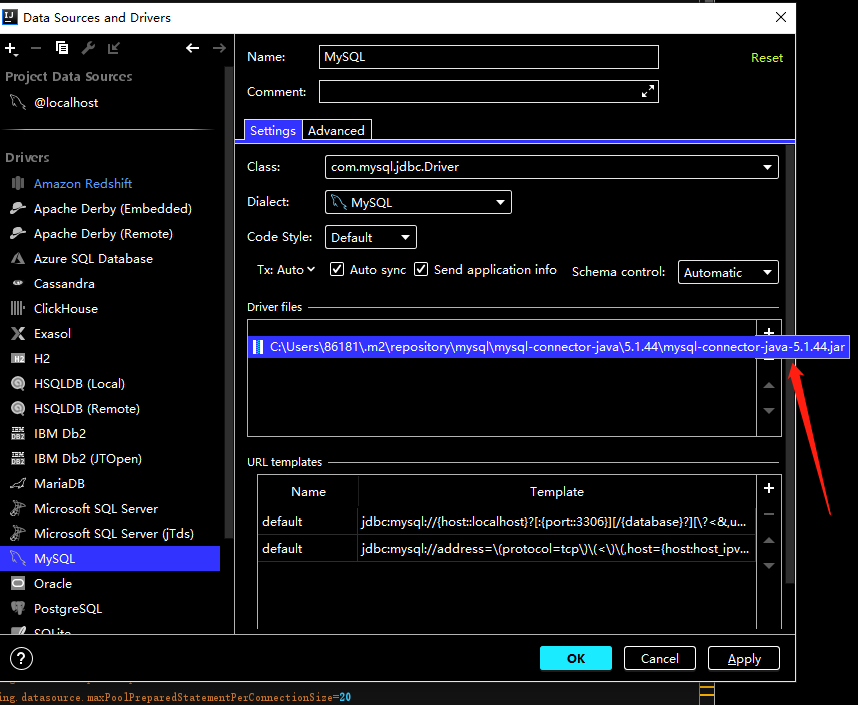Open driver settings wrench icon
The image size is (858, 705).
(x=88, y=48)
